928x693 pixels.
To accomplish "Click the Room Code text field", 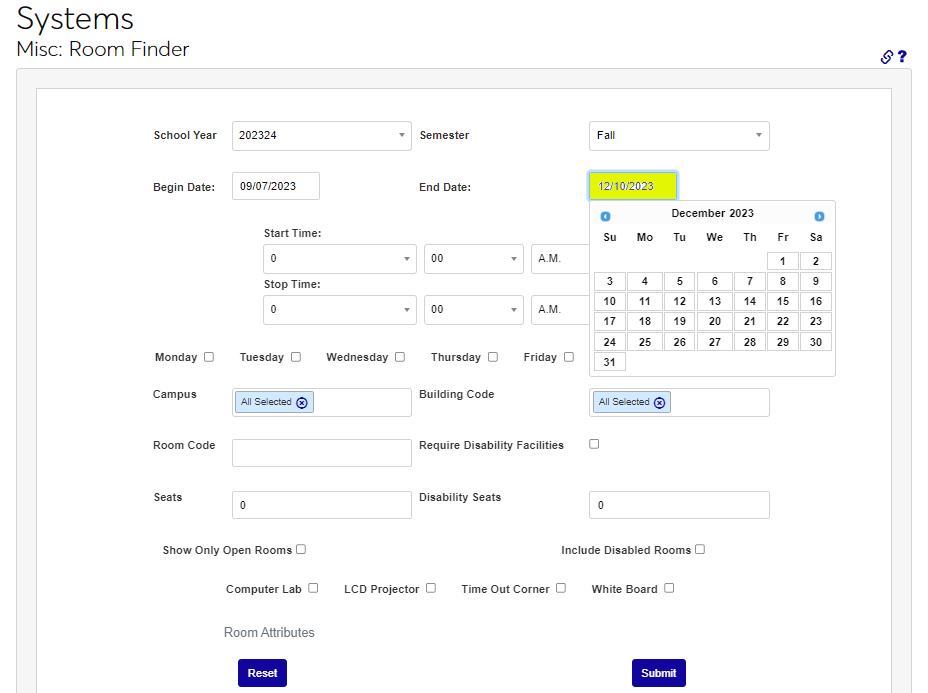I will [x=321, y=453].
